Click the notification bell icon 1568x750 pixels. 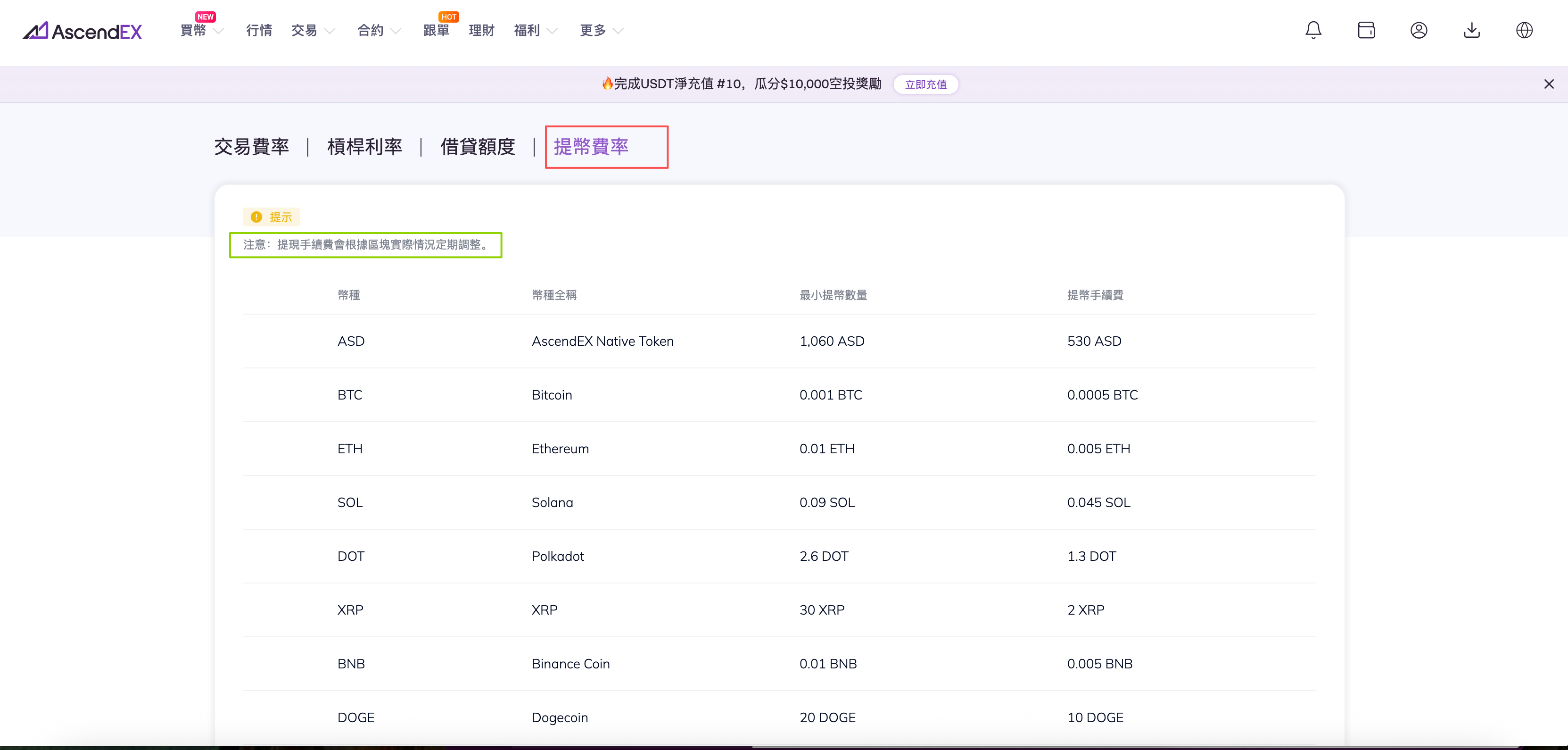[x=1313, y=31]
